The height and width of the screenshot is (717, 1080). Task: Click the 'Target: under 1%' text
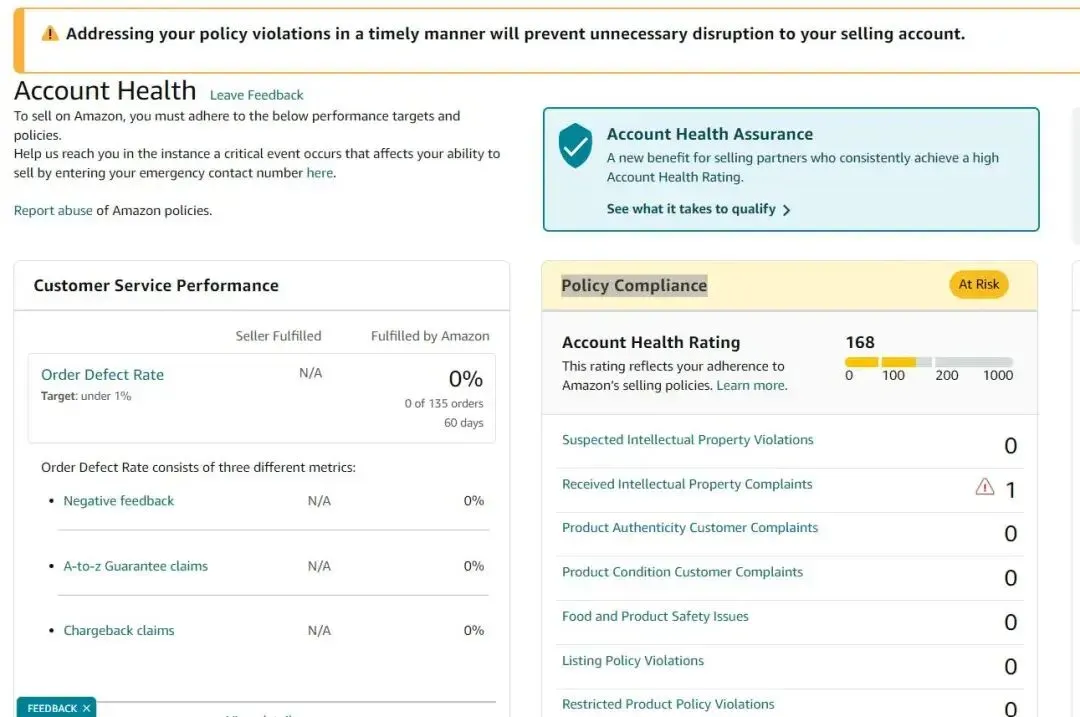coord(86,396)
